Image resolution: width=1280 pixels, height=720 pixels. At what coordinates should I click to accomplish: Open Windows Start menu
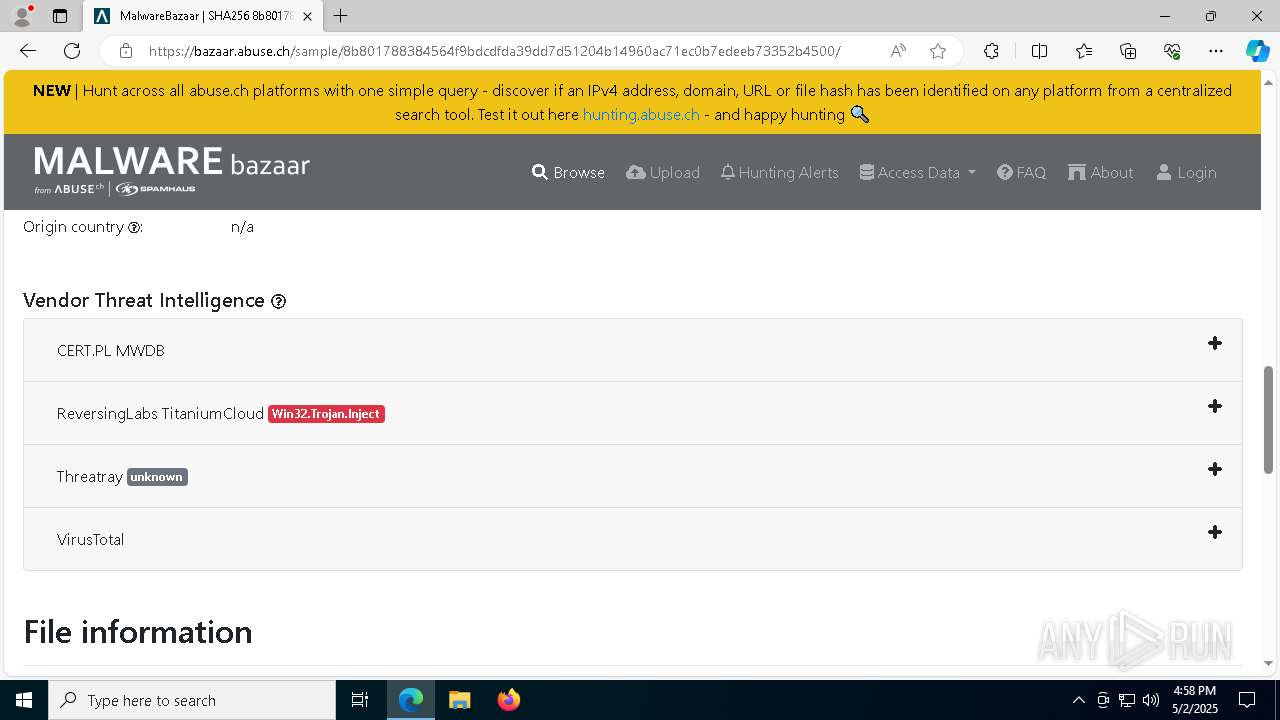(24, 700)
